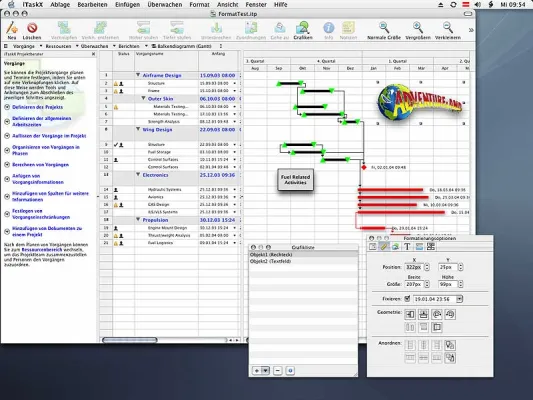Open the Ablage menu

point(60,5)
